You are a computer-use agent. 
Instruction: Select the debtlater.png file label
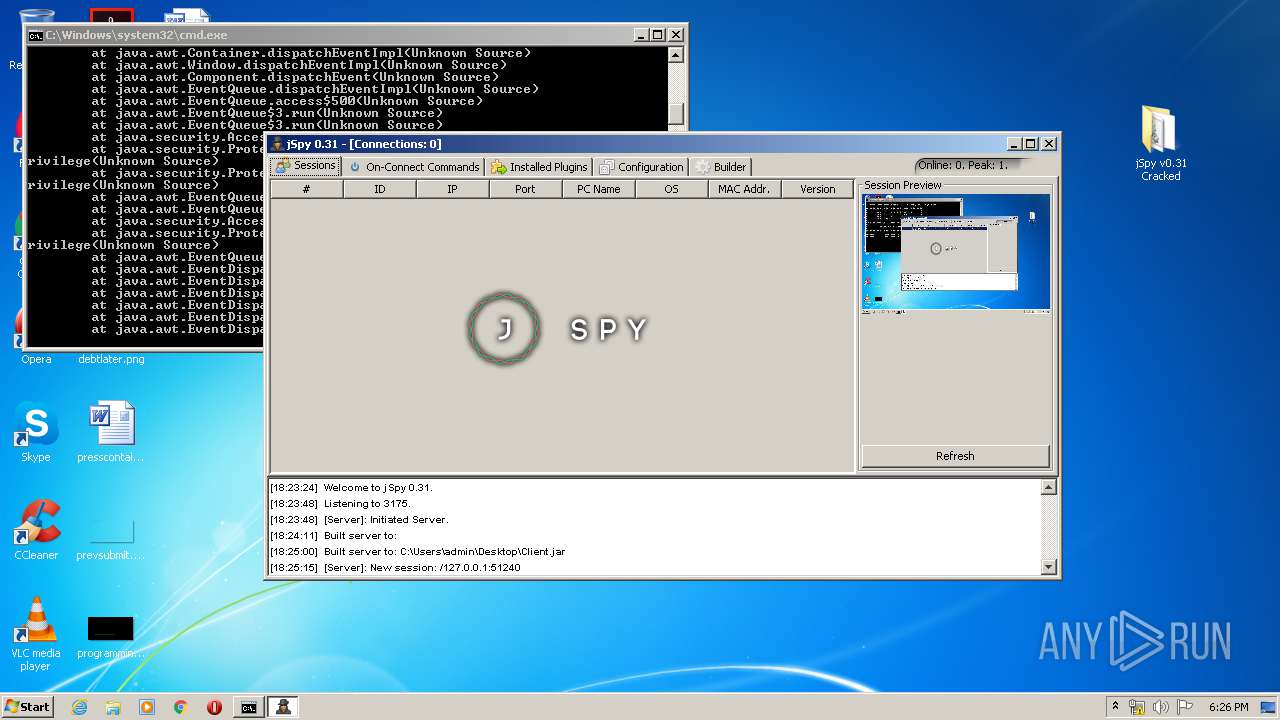(x=111, y=359)
